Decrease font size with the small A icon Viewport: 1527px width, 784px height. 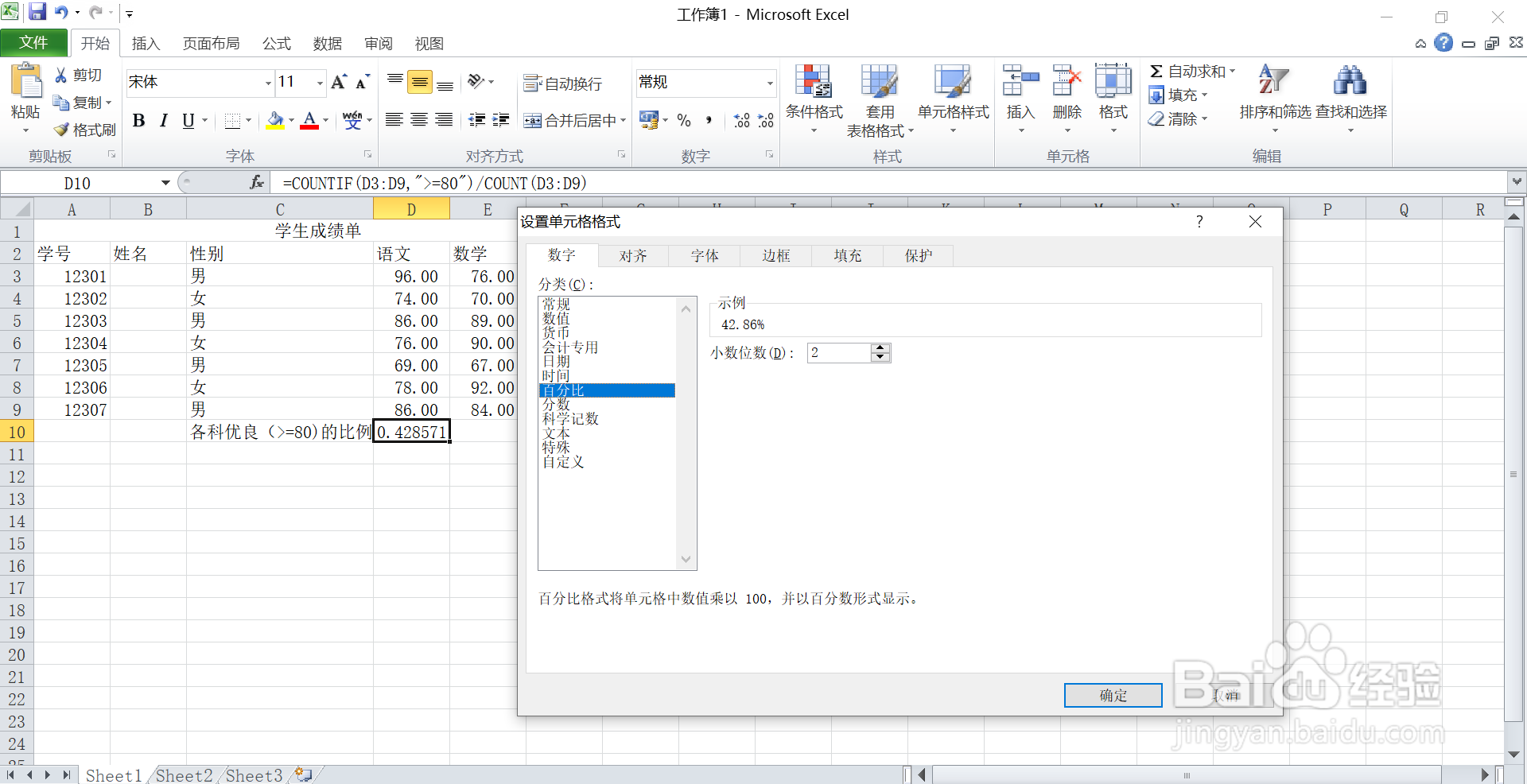(363, 83)
